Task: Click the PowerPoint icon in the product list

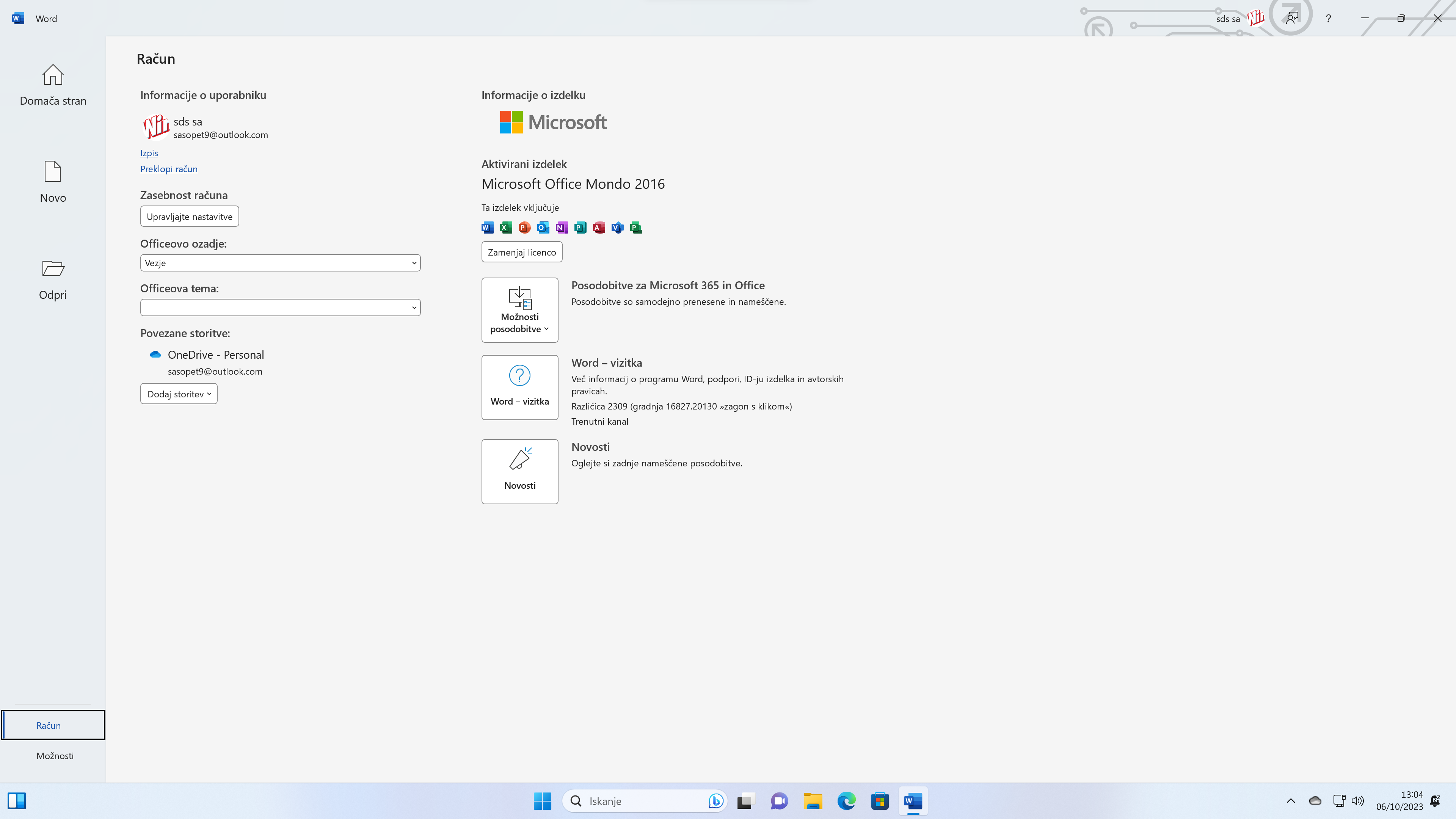Action: click(524, 228)
